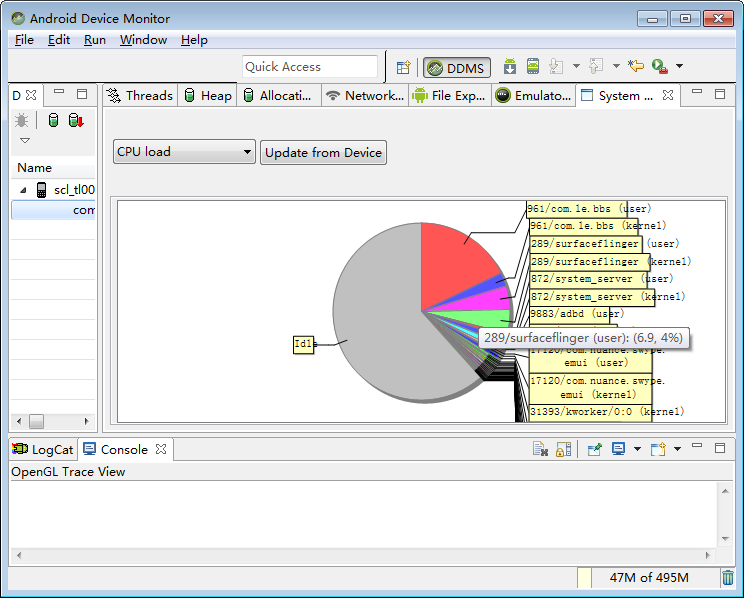The width and height of the screenshot is (744, 598).
Task: Click the Idle chart label
Action: point(304,345)
